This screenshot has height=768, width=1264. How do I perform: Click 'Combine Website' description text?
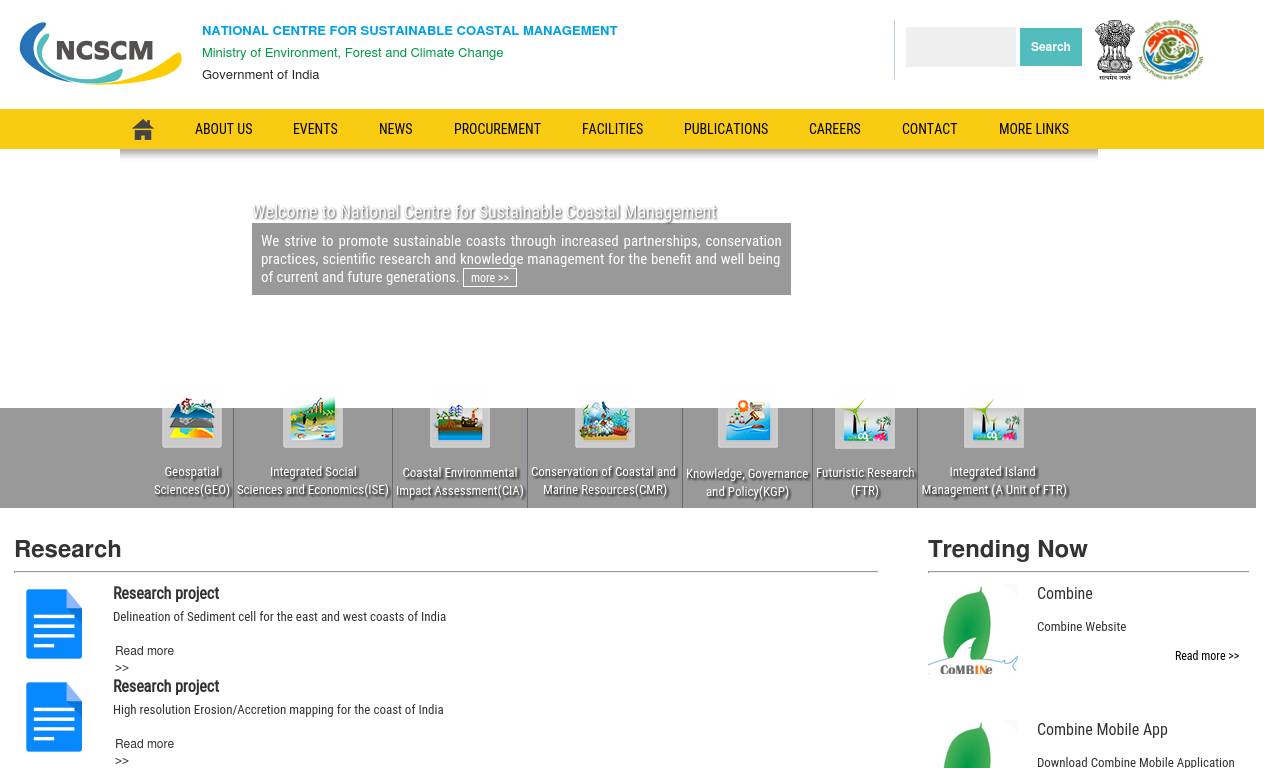click(1082, 627)
